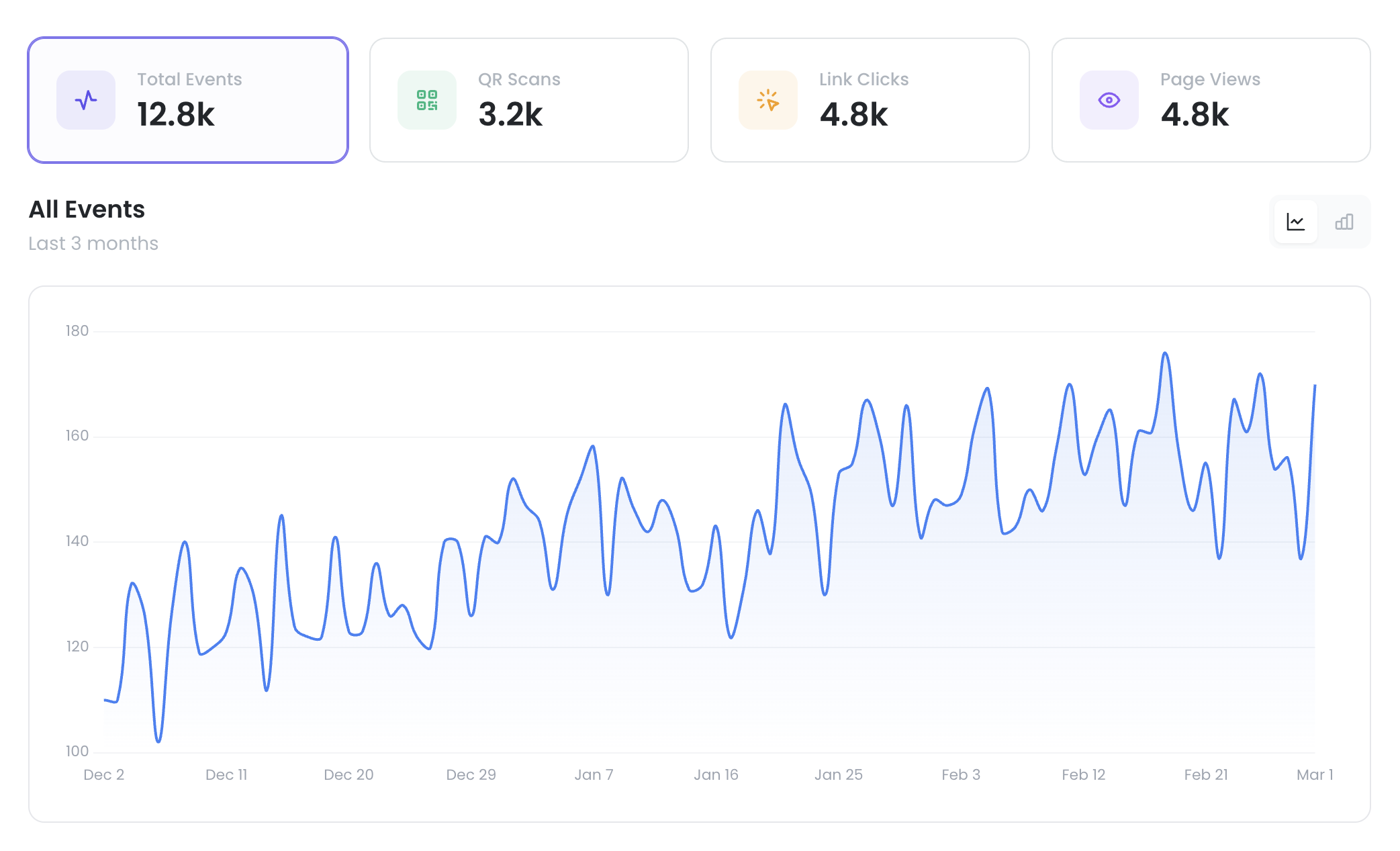Click the pulse icon in Total Events card
1400x851 pixels.
click(x=86, y=100)
